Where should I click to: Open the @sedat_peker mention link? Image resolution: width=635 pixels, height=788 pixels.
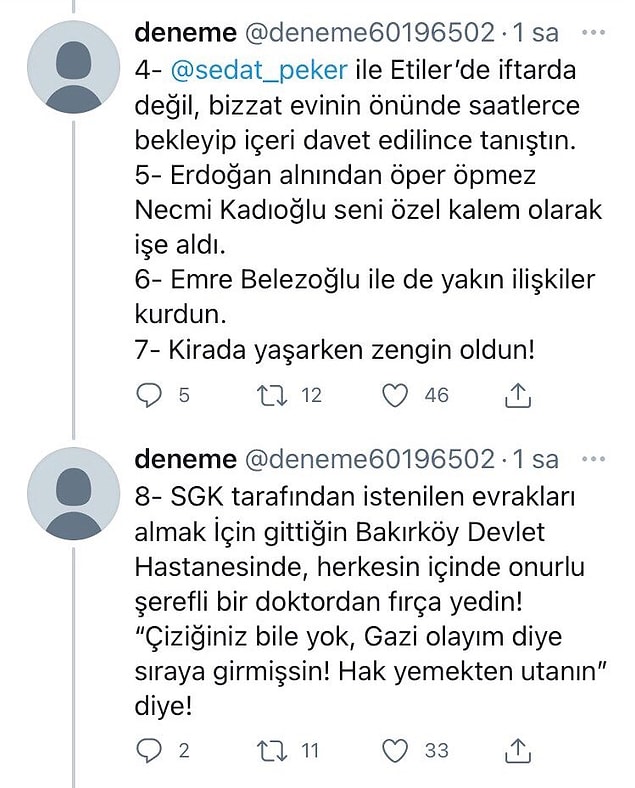pos(259,70)
